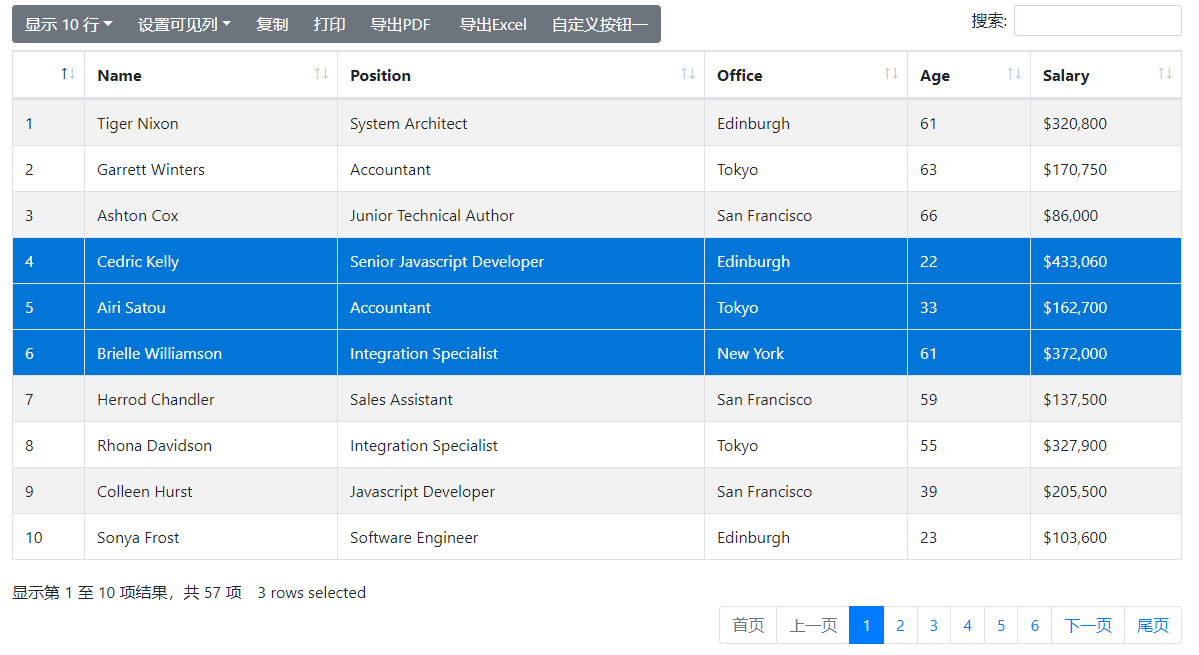1199x655 pixels.
Task: Sort by Office using sort arrows
Action: tap(891, 74)
